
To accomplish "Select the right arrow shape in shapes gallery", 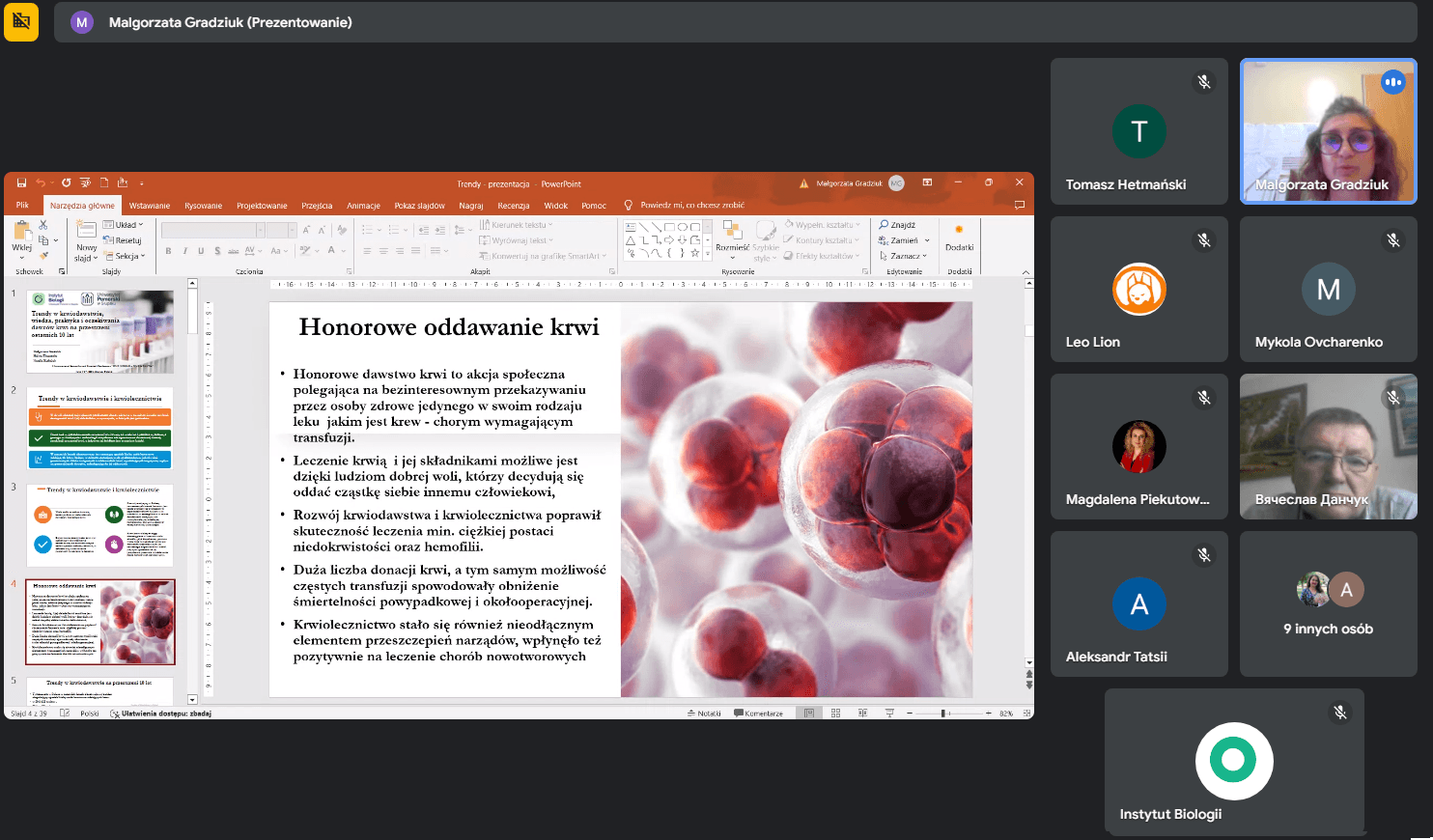I will pyautogui.click(x=668, y=239).
